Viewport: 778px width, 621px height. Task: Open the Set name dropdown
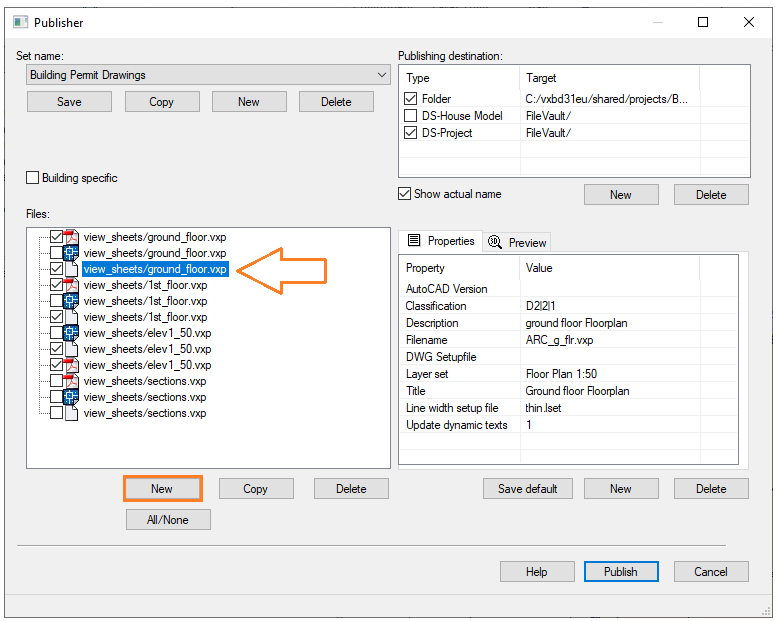[x=382, y=75]
